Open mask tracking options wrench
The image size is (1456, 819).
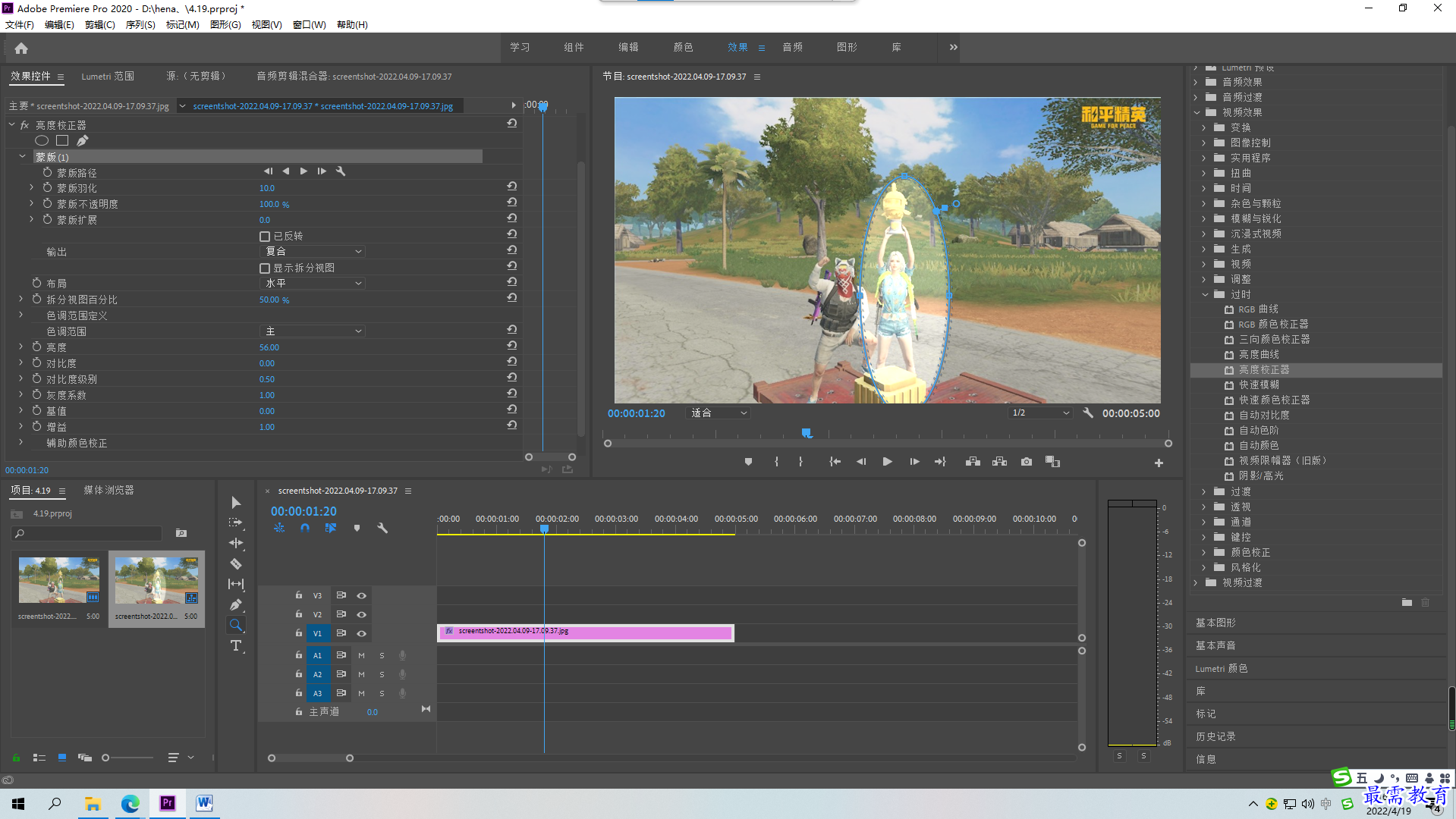click(x=341, y=171)
